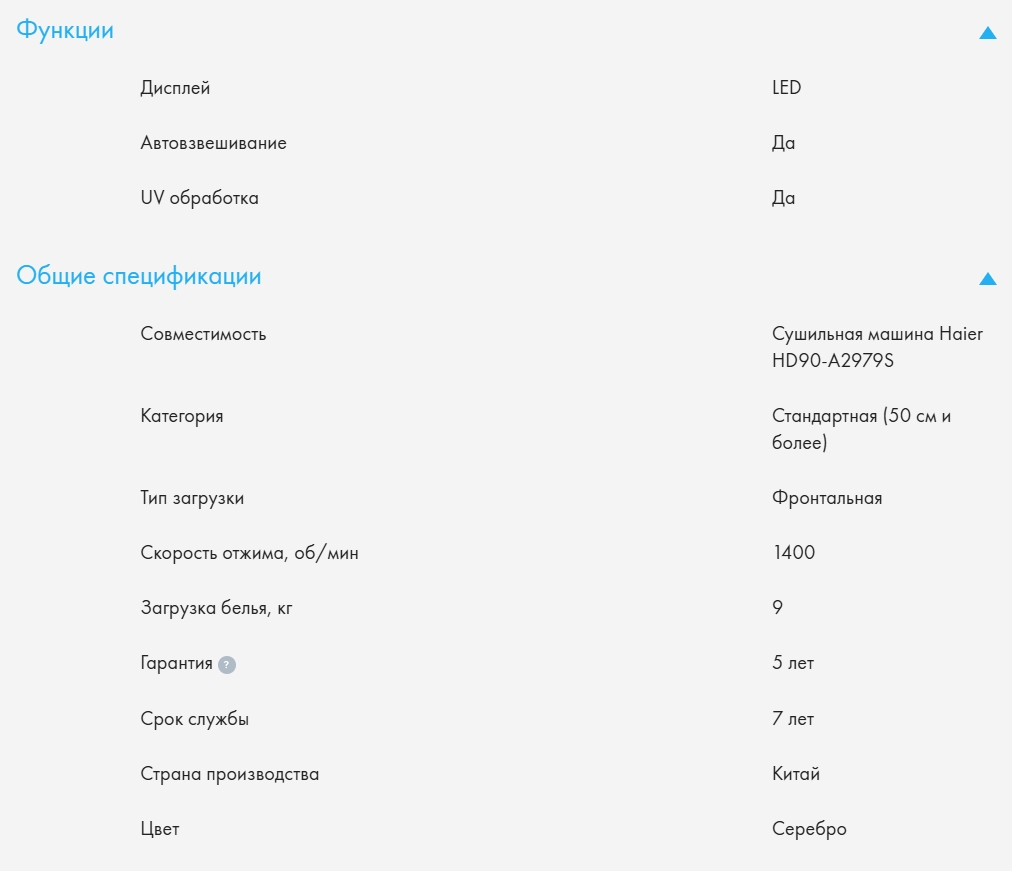Click the Скорость отжима label
The width and height of the screenshot is (1012, 871).
coord(249,553)
